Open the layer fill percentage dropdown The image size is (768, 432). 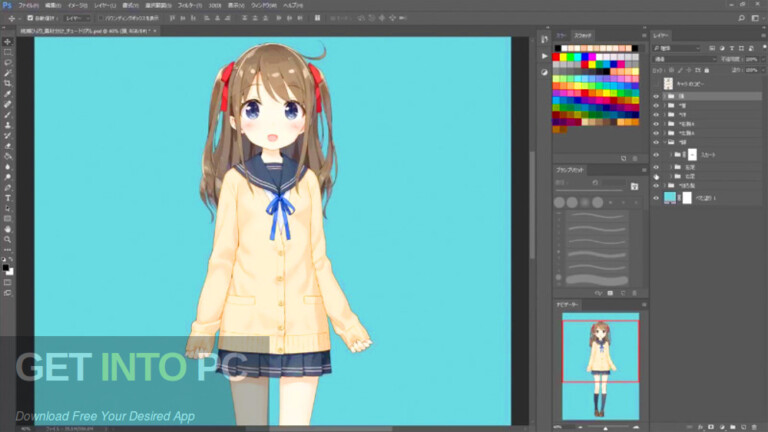click(x=762, y=71)
